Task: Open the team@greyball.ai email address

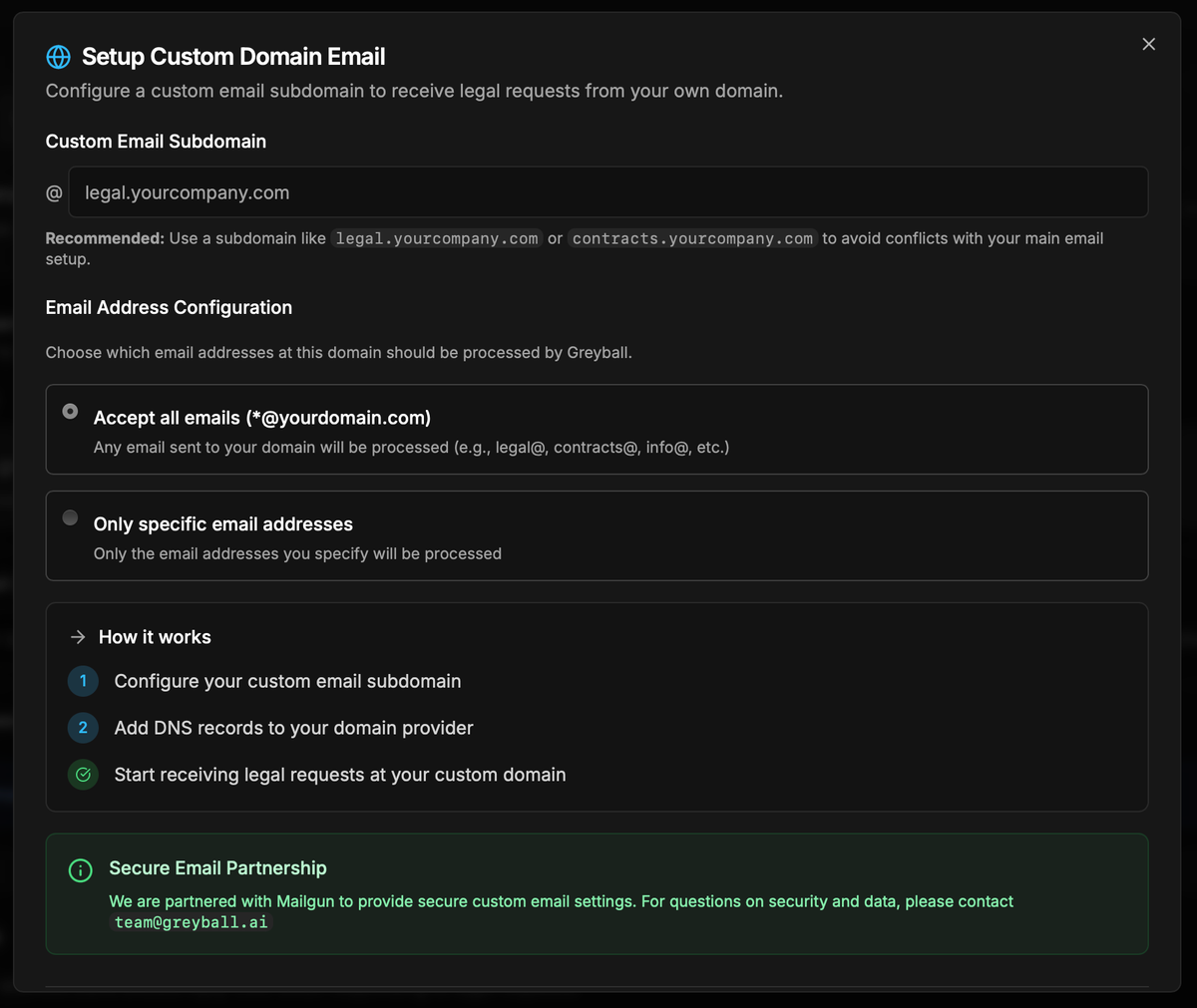Action: [x=191, y=922]
